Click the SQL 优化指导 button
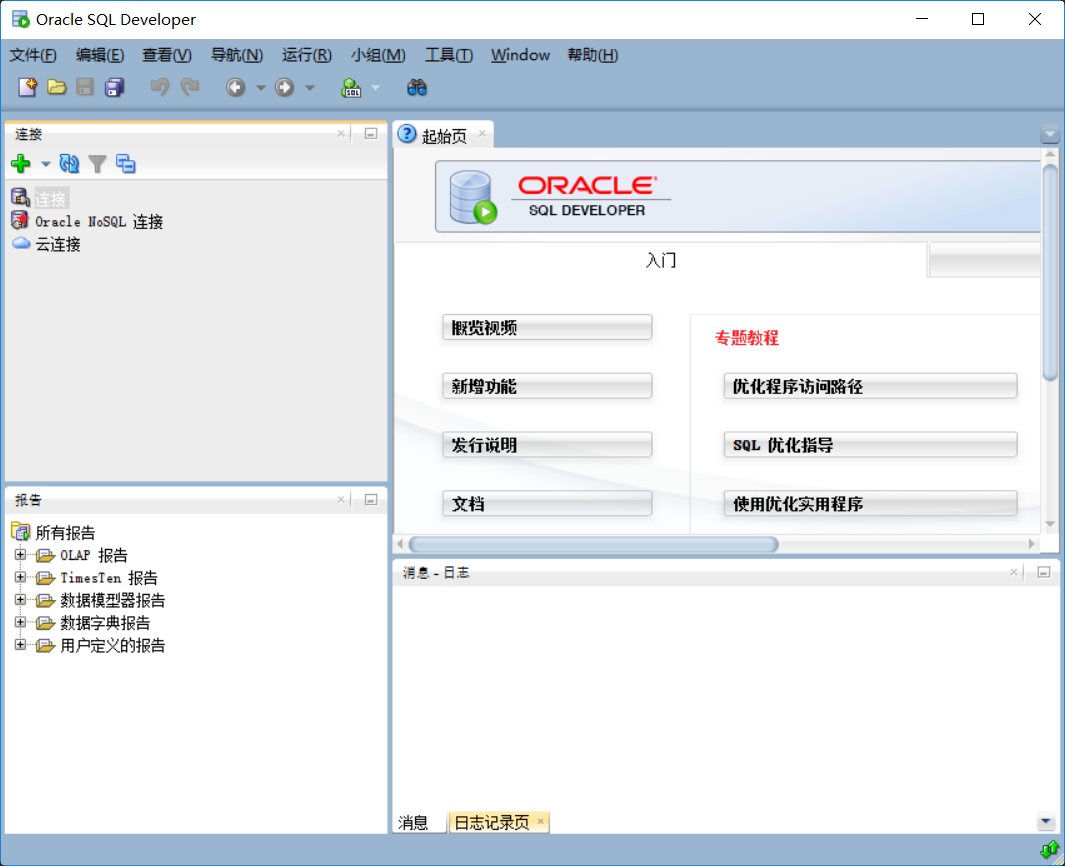The width and height of the screenshot is (1065, 866). click(x=869, y=446)
